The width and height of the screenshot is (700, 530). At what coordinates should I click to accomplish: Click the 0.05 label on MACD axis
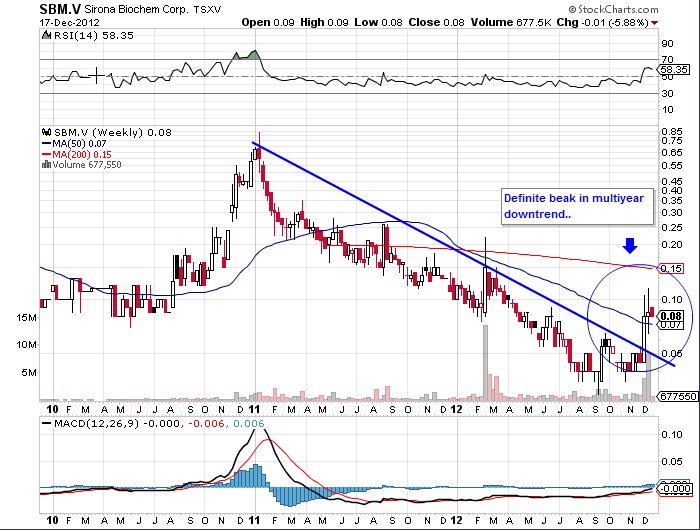[672, 462]
